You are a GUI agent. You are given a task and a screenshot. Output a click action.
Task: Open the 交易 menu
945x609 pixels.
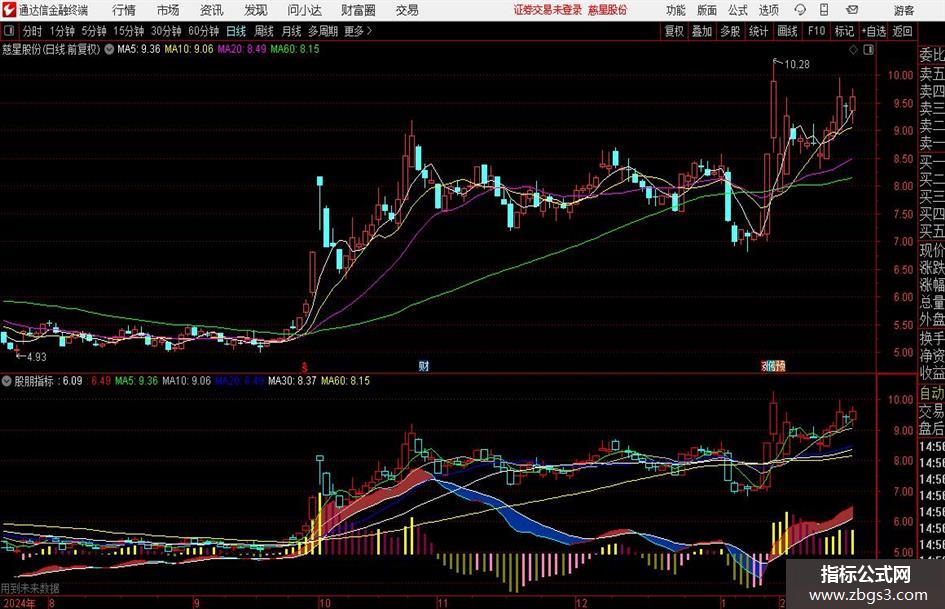pyautogui.click(x=407, y=10)
